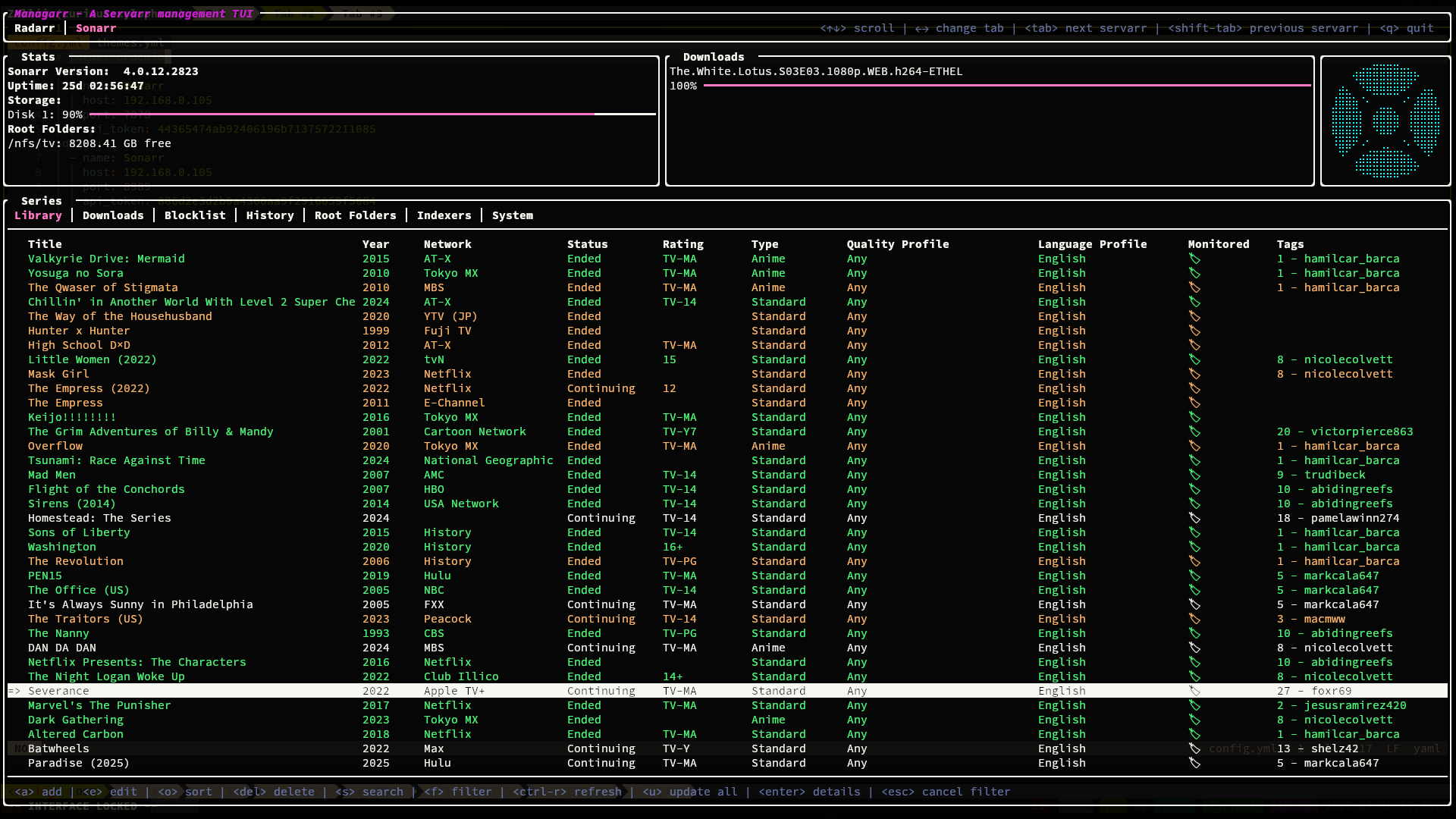Toggle monitored marker on Hunter x Hunter
The image size is (1456, 819).
[1194, 331]
